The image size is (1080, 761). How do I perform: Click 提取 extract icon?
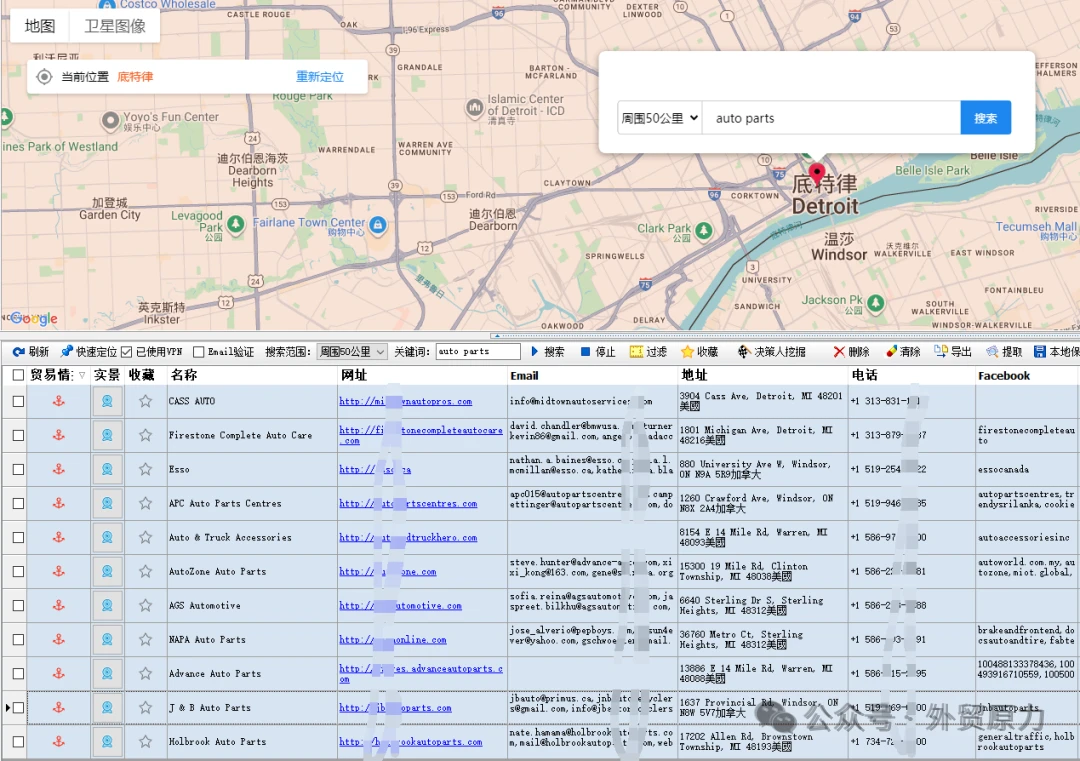point(992,352)
